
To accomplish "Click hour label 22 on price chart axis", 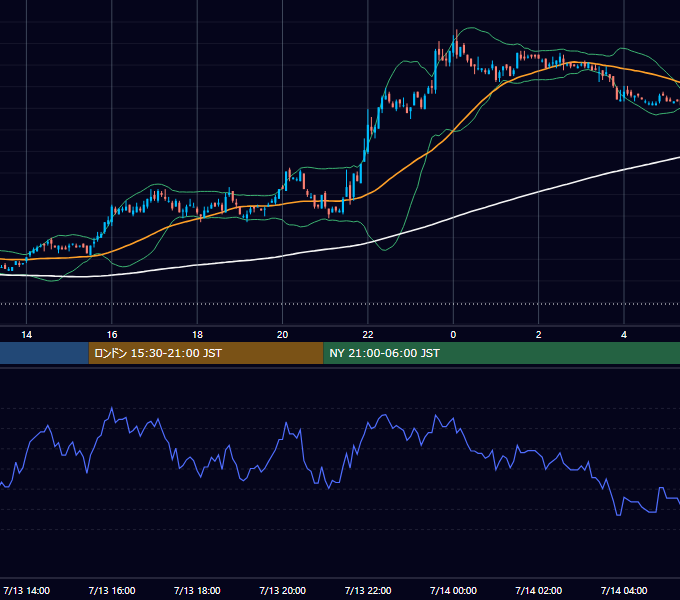I will [368, 335].
